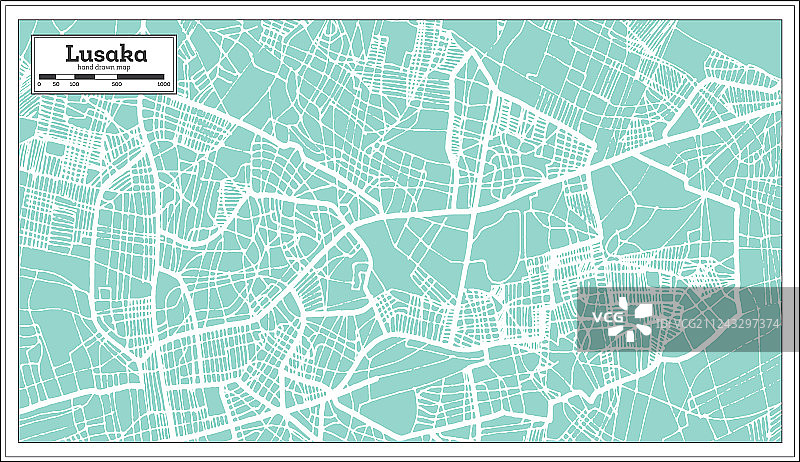Viewport: 800px width, 462px height.
Task: Click the 100 label on scale bar
Action: tap(74, 85)
